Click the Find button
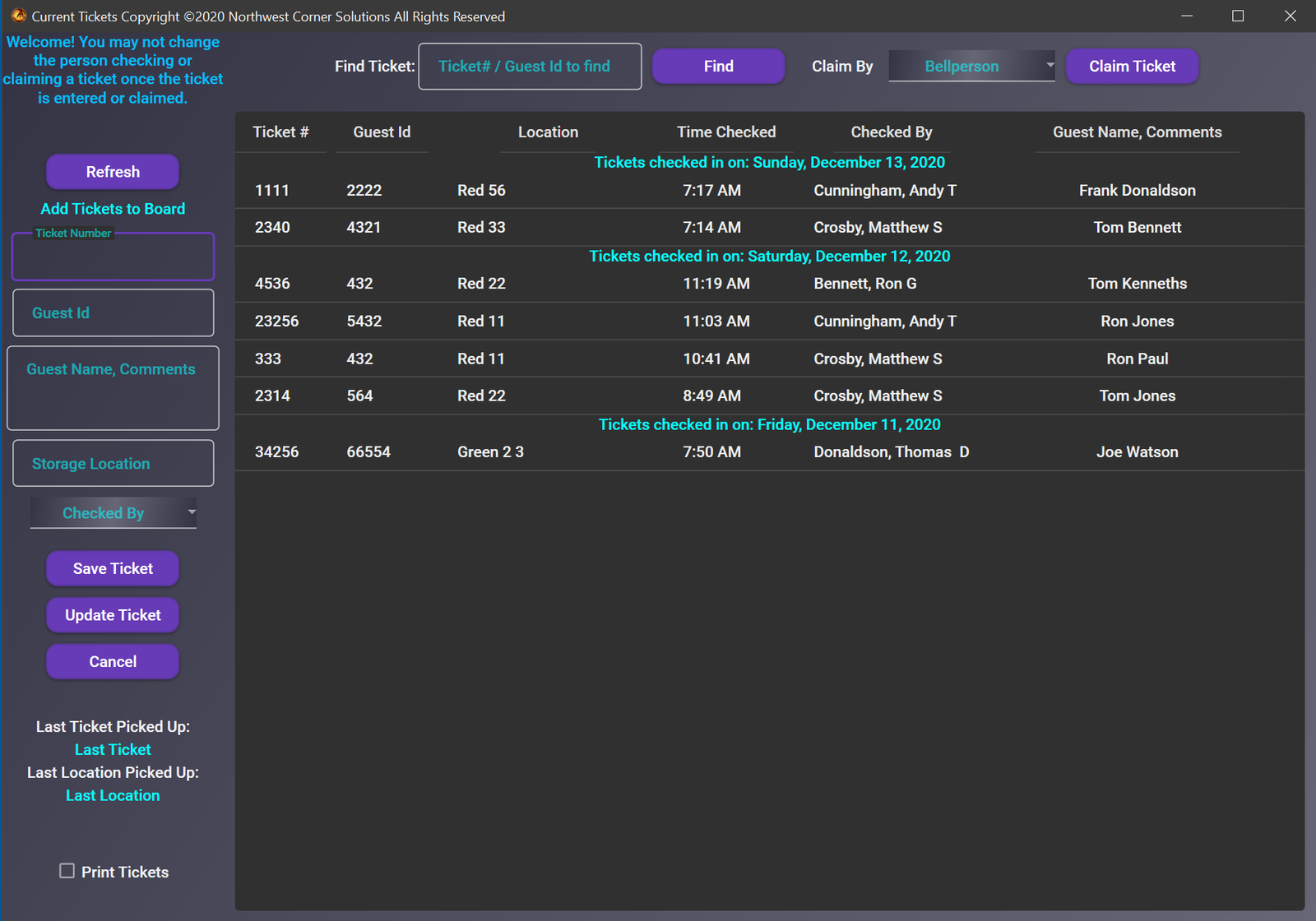The width and height of the screenshot is (1316, 921). pyautogui.click(x=718, y=67)
